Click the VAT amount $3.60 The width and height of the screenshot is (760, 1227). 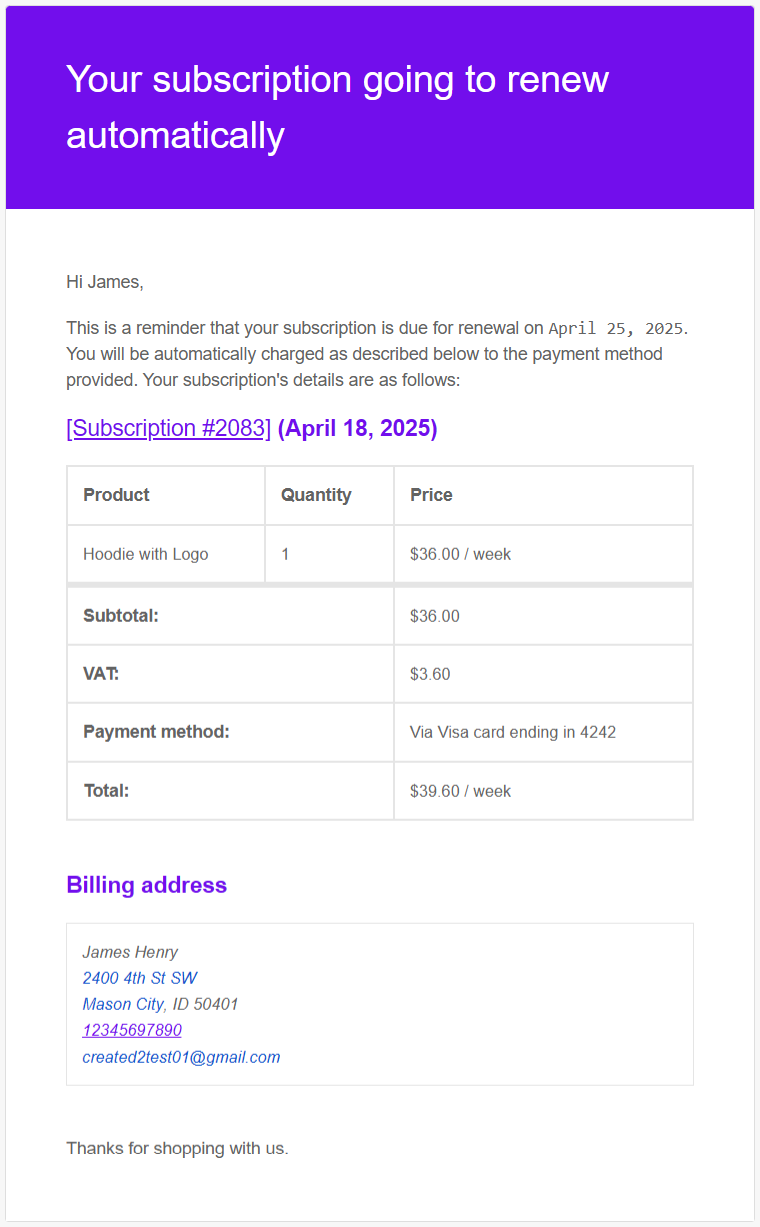pos(430,674)
